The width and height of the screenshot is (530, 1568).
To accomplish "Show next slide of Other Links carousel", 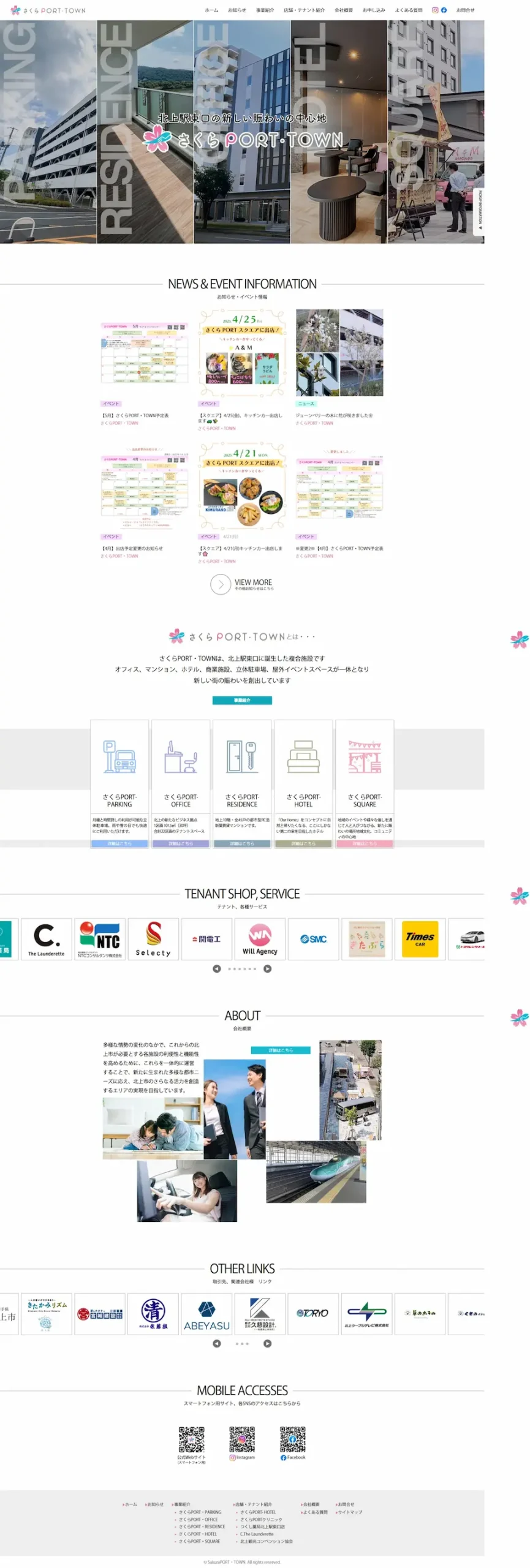I will [x=267, y=1343].
